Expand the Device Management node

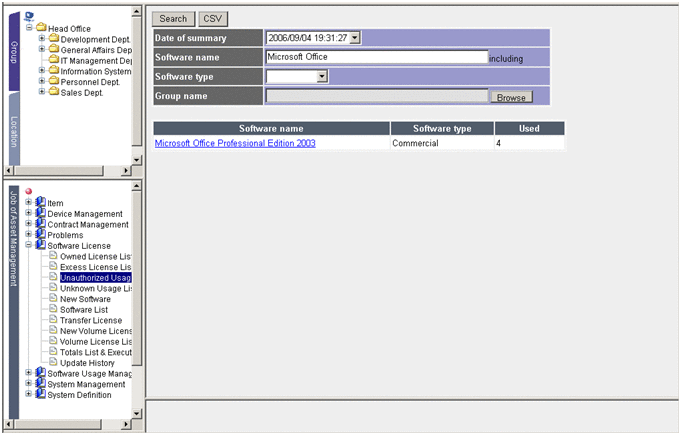pos(28,213)
